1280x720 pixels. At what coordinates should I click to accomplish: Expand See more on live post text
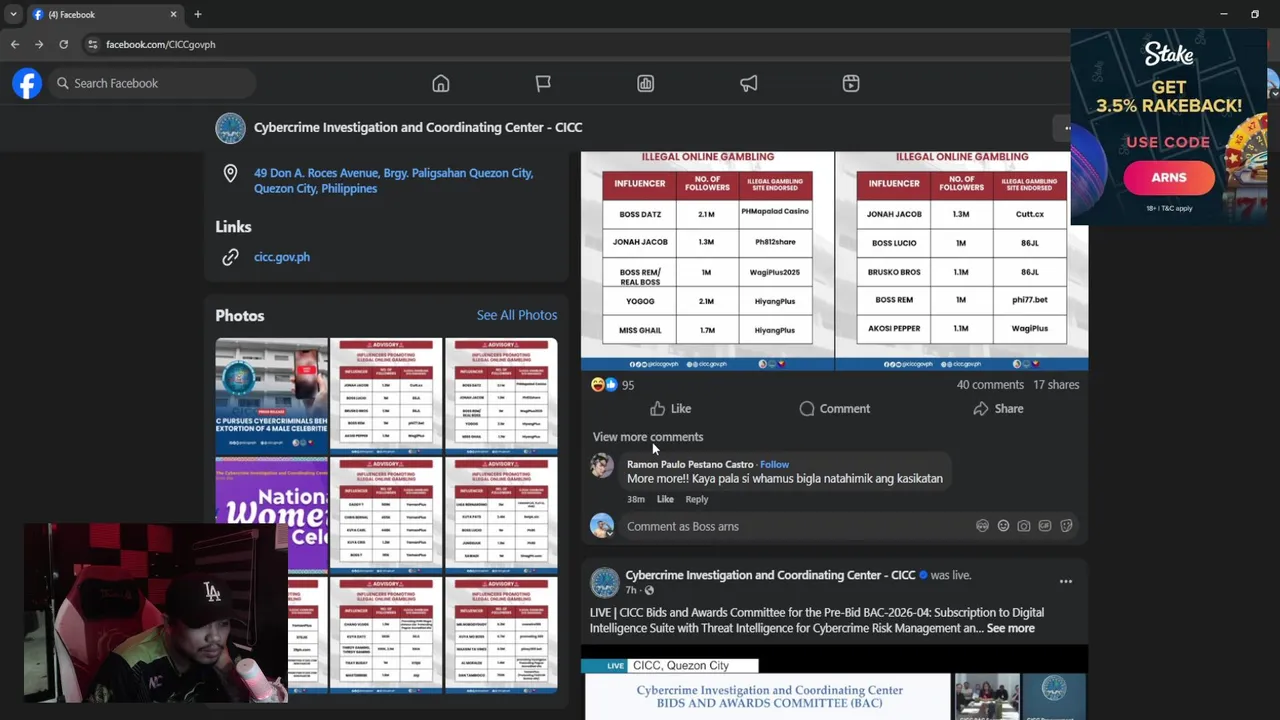tap(1010, 628)
